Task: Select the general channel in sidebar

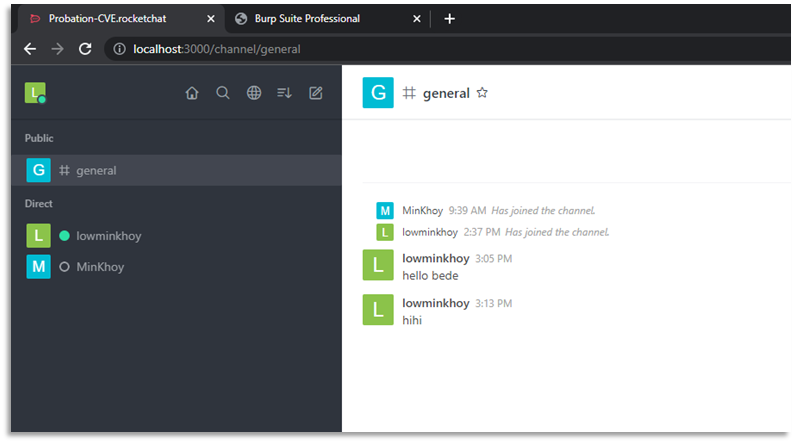Action: click(176, 170)
